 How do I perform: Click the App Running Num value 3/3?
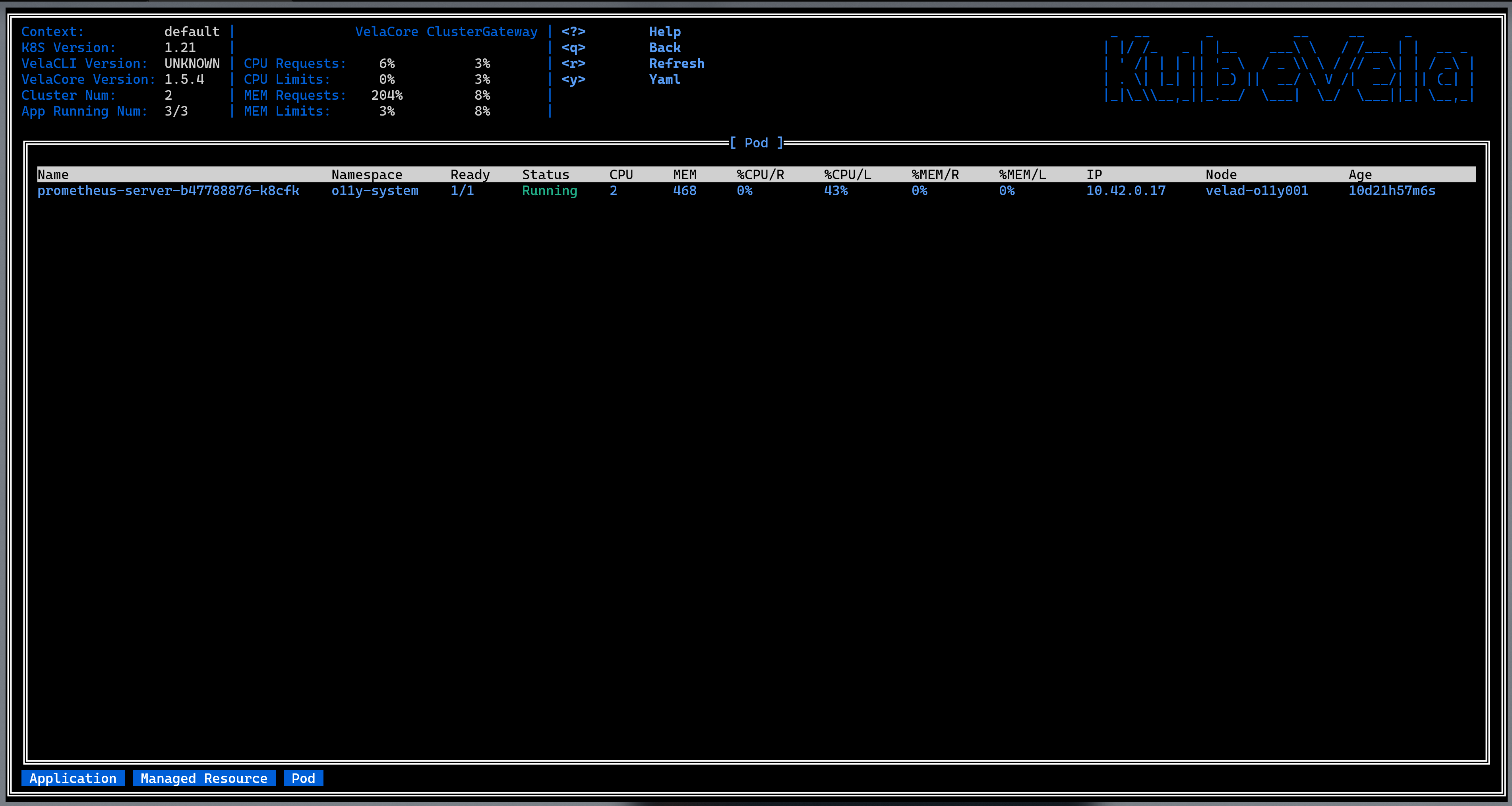point(176,111)
